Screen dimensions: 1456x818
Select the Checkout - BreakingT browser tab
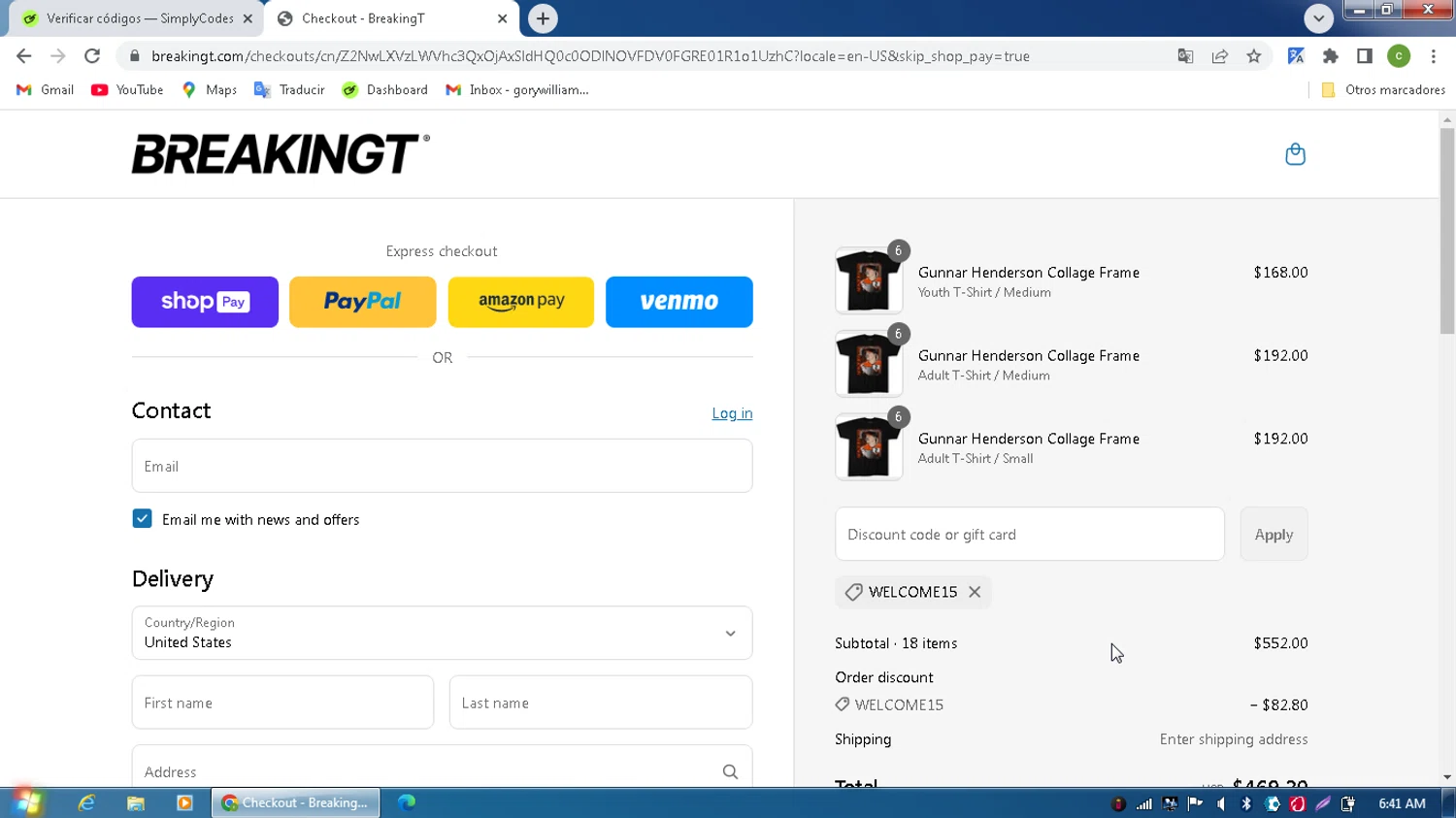pos(388,18)
